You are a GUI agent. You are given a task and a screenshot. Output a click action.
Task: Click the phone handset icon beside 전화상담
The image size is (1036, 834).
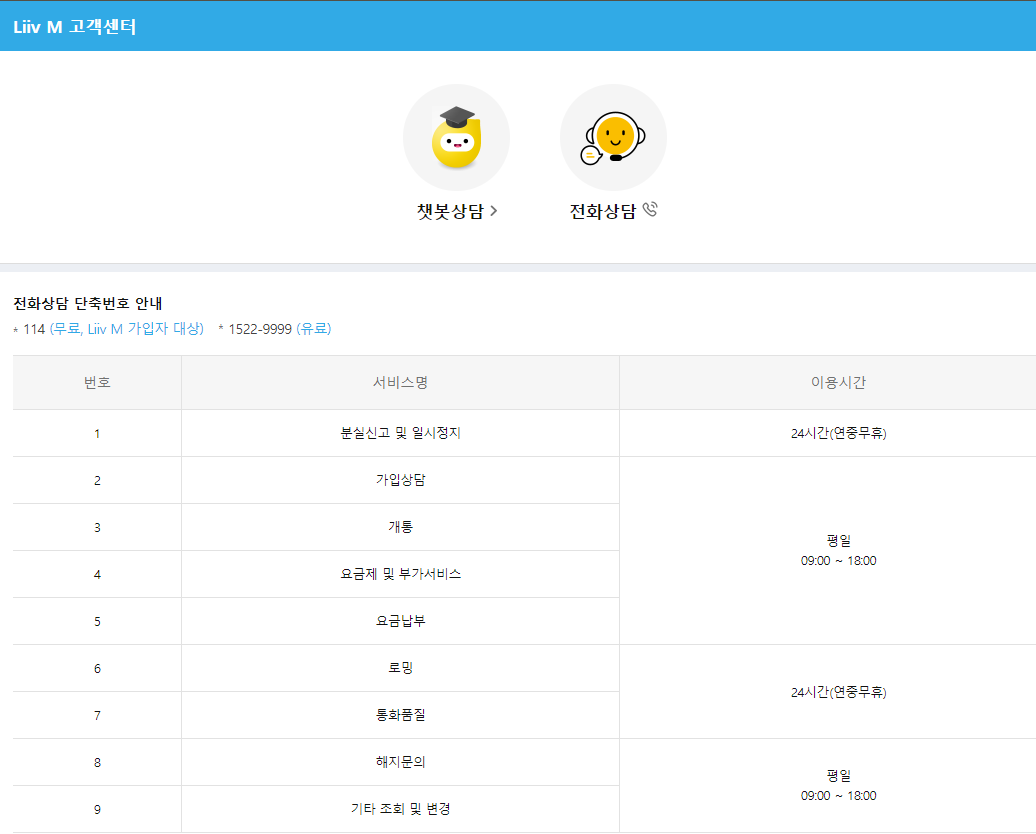pyautogui.click(x=650, y=209)
